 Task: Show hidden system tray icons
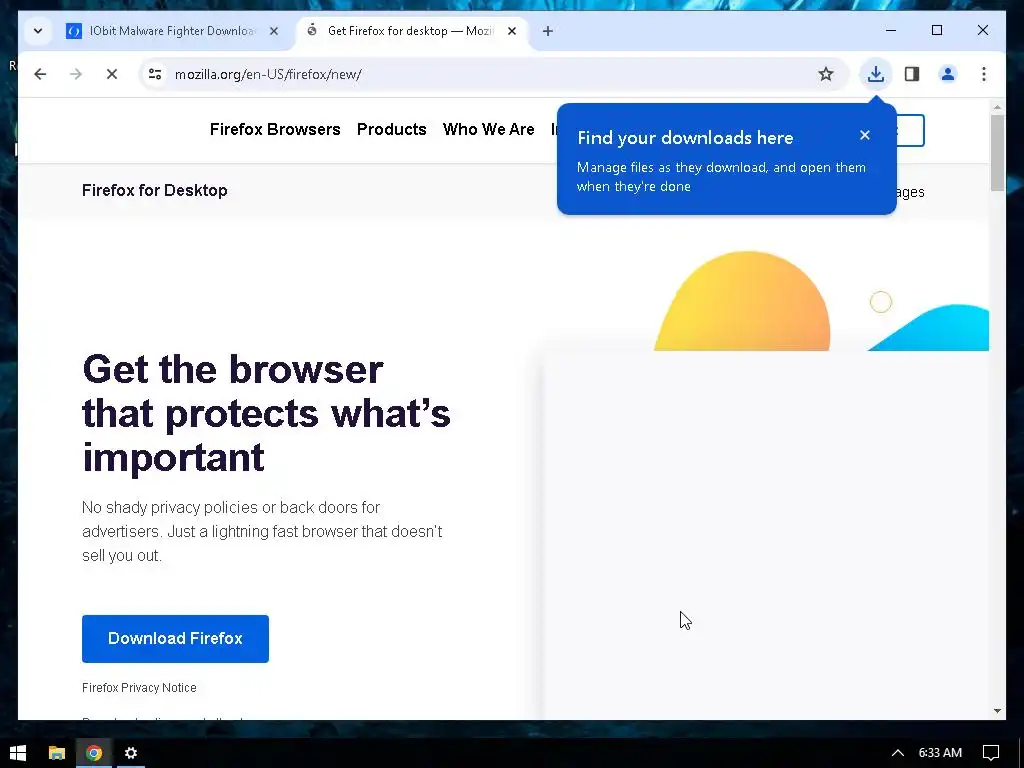pyautogui.click(x=898, y=753)
